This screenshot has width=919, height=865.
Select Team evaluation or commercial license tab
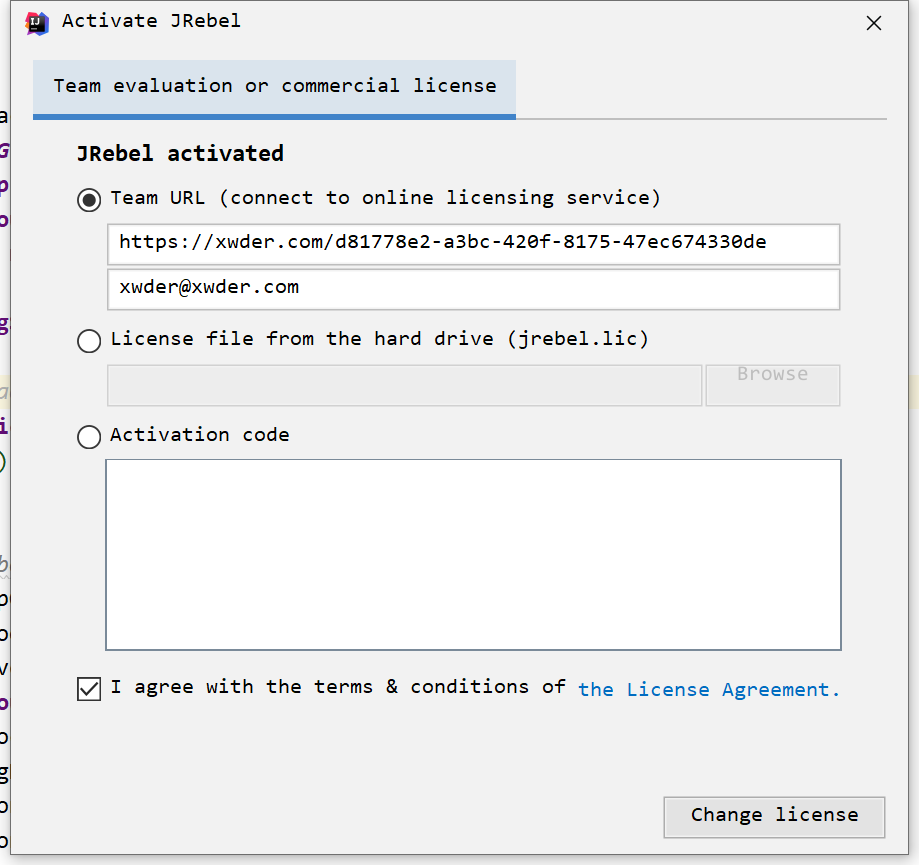point(274,88)
